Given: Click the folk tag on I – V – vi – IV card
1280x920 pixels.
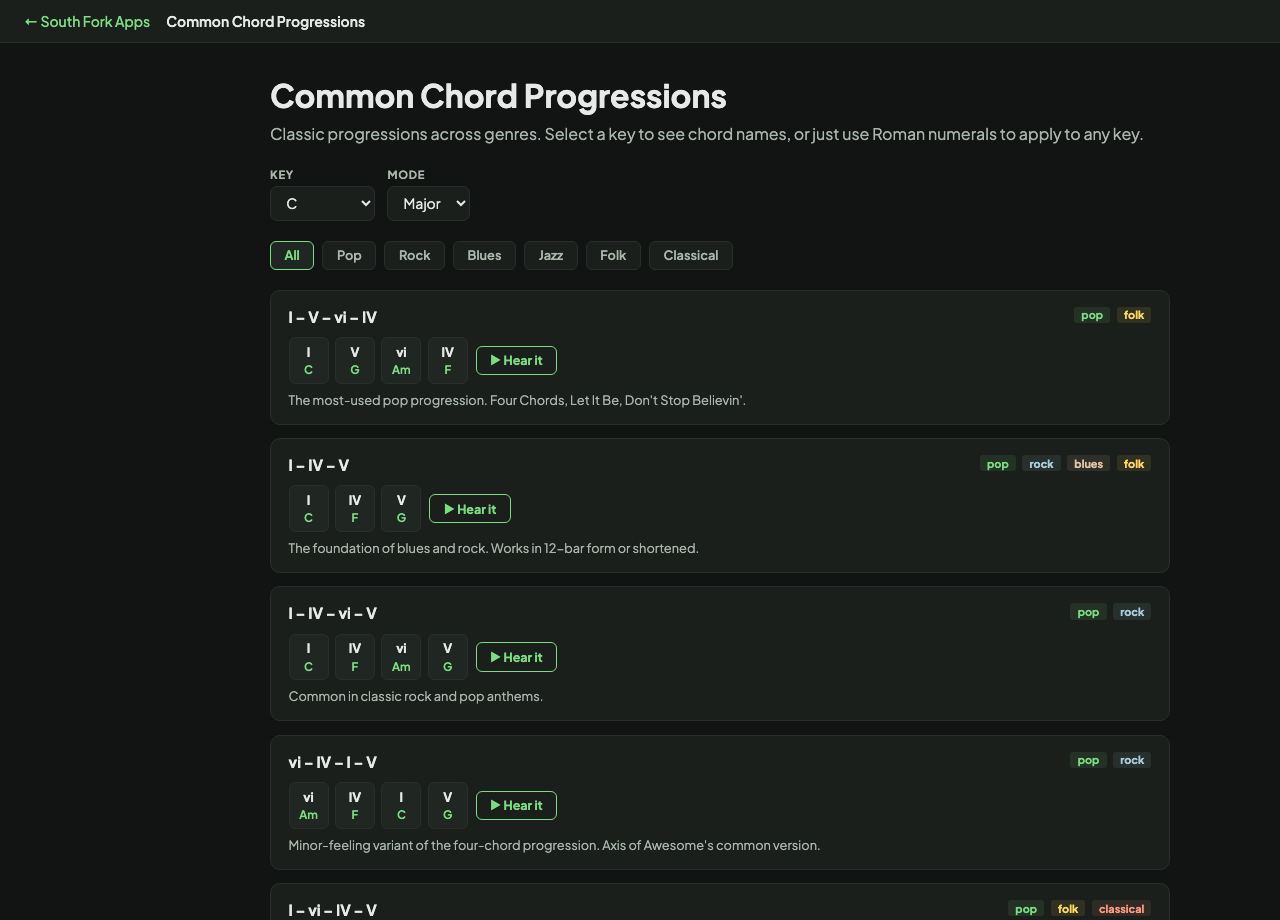Looking at the screenshot, I should (x=1134, y=315).
